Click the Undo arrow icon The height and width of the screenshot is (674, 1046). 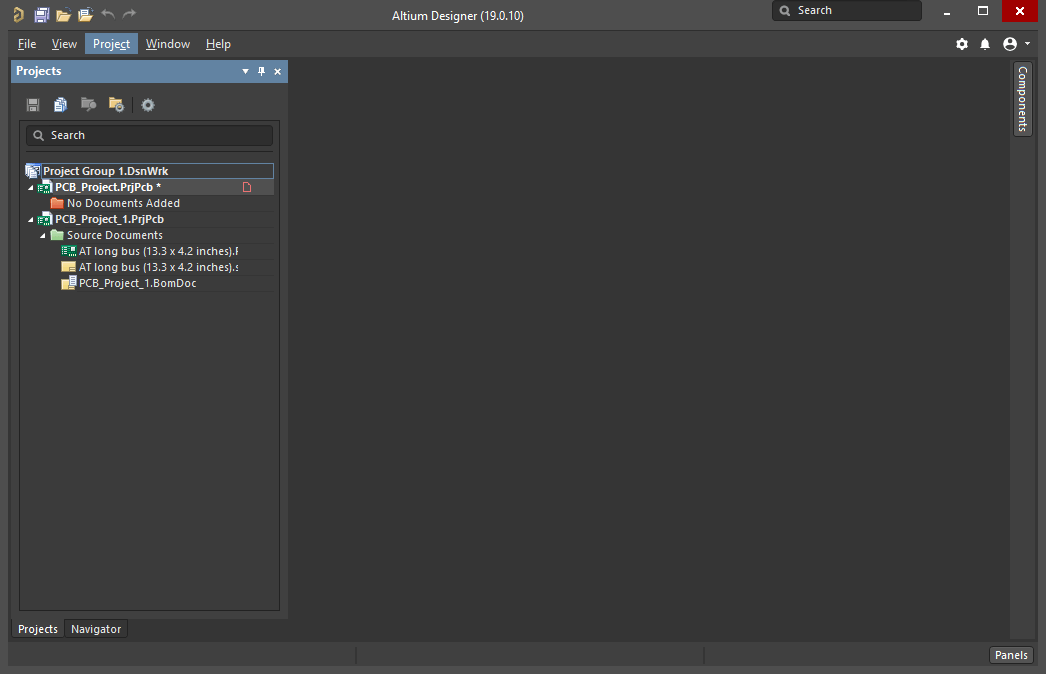click(x=108, y=13)
